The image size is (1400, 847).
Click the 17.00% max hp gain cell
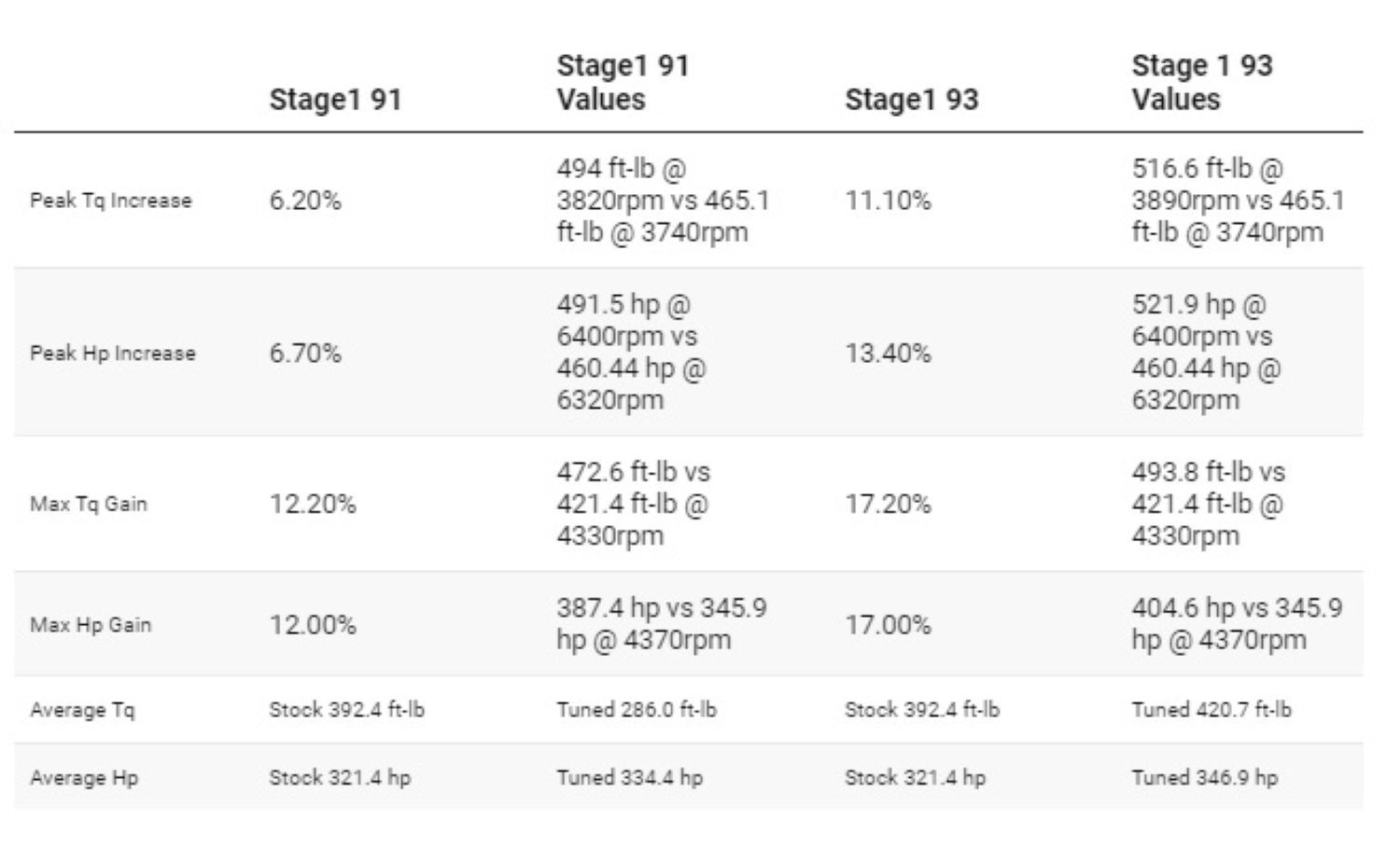(887, 625)
